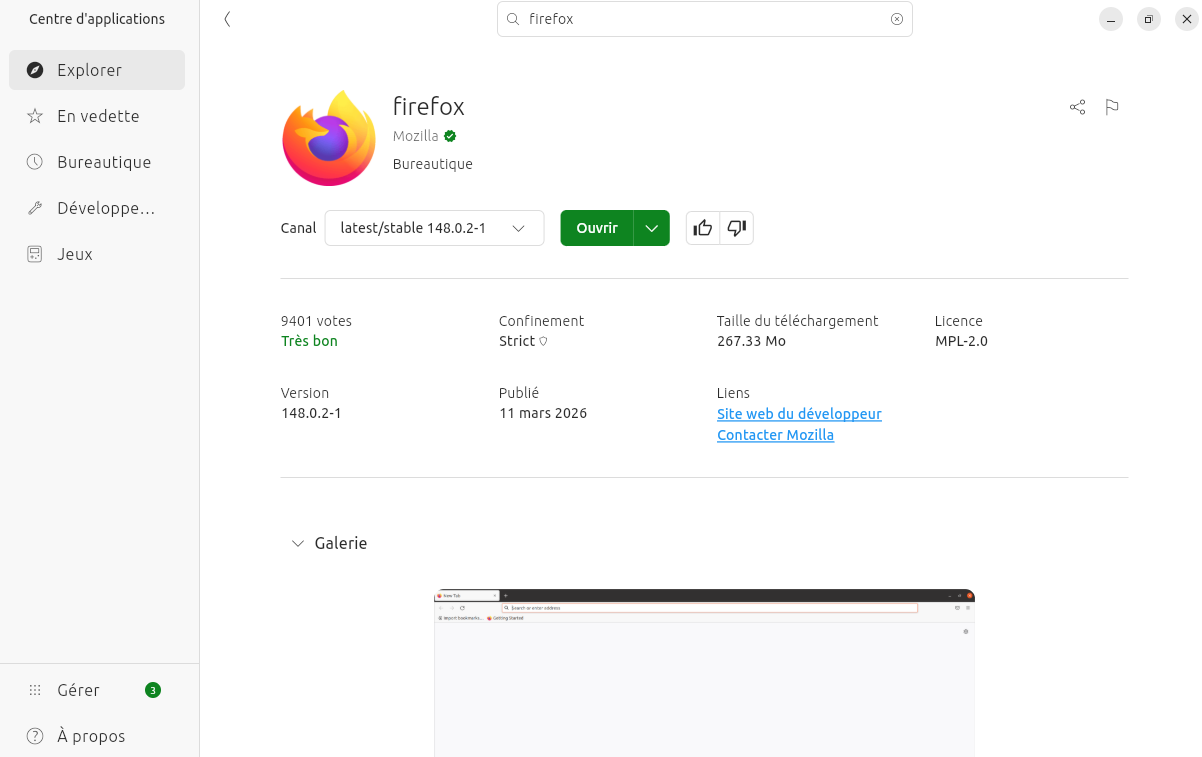The width and height of the screenshot is (1202, 757).
Task: Expand the arrow next to Ouvrir
Action: (x=652, y=228)
